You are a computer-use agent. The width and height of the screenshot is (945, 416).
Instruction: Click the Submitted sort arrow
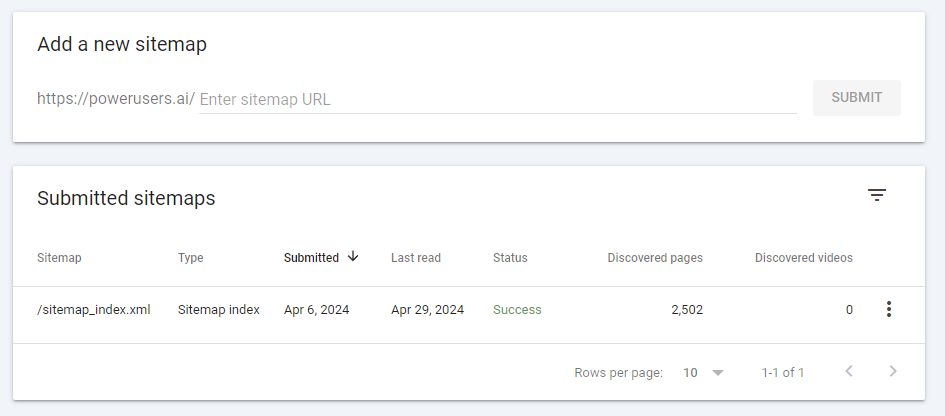[x=353, y=257]
